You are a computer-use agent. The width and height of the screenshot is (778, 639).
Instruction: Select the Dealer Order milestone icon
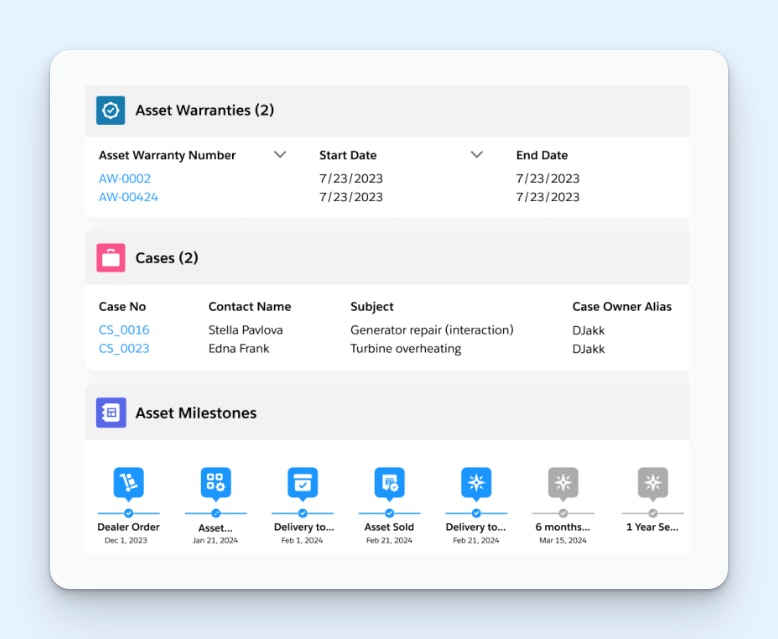coord(129,483)
